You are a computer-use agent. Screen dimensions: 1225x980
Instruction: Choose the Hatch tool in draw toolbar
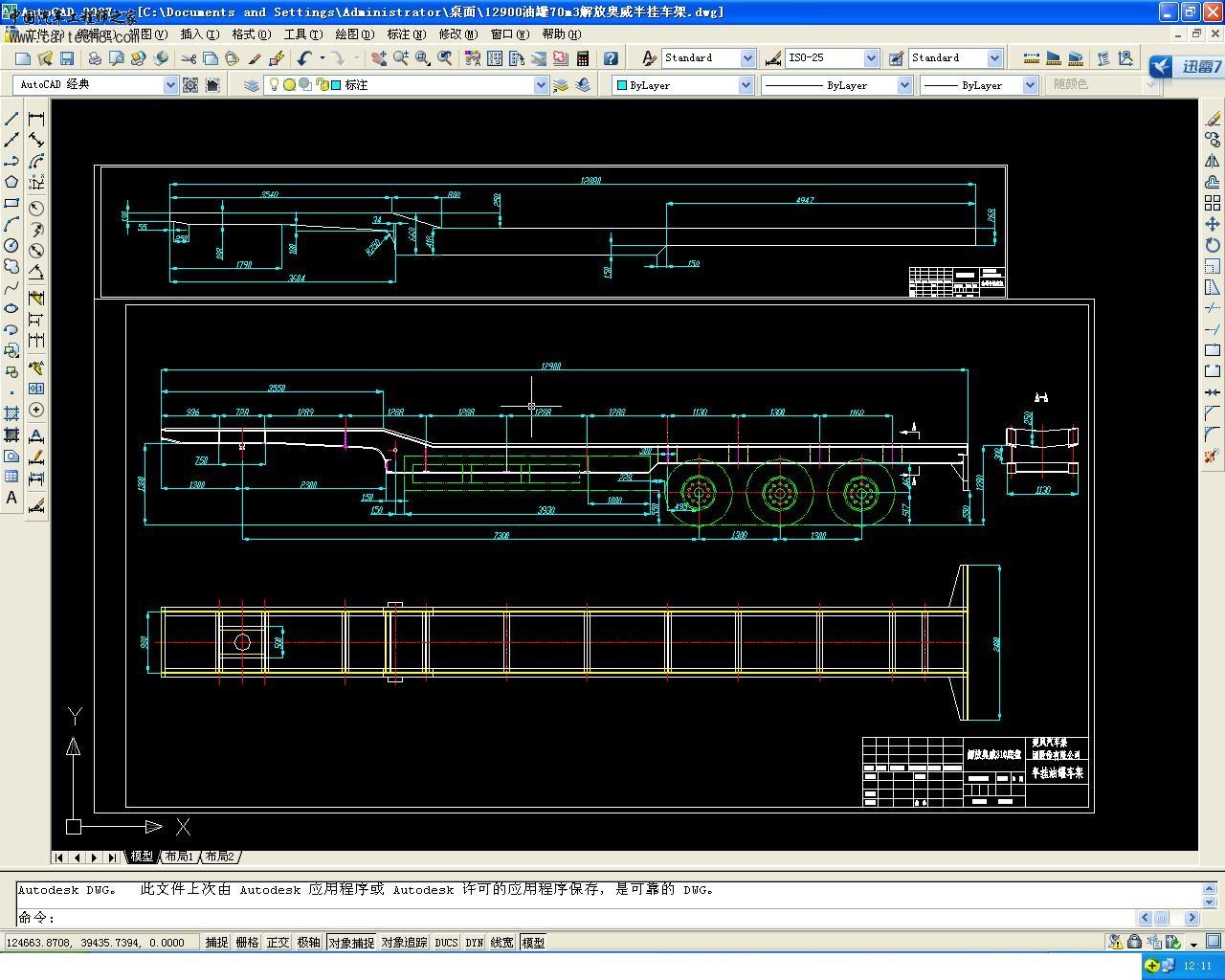point(11,413)
